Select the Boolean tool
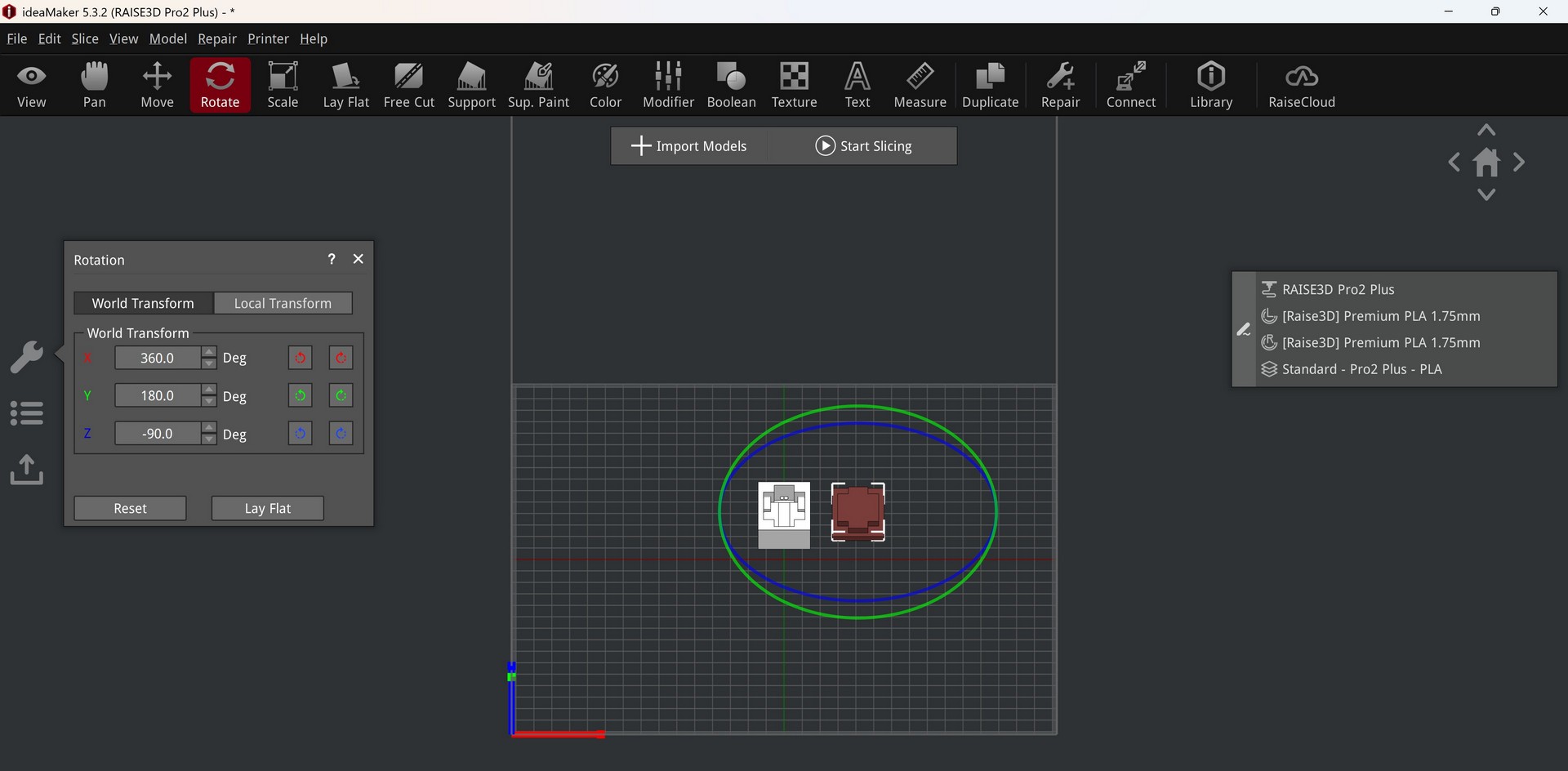The height and width of the screenshot is (771, 1568). (x=732, y=85)
